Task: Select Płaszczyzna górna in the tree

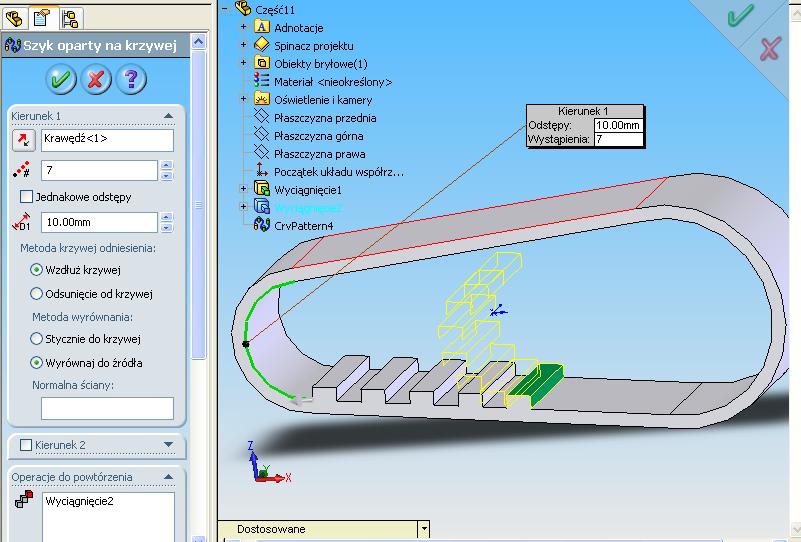Action: [x=319, y=136]
